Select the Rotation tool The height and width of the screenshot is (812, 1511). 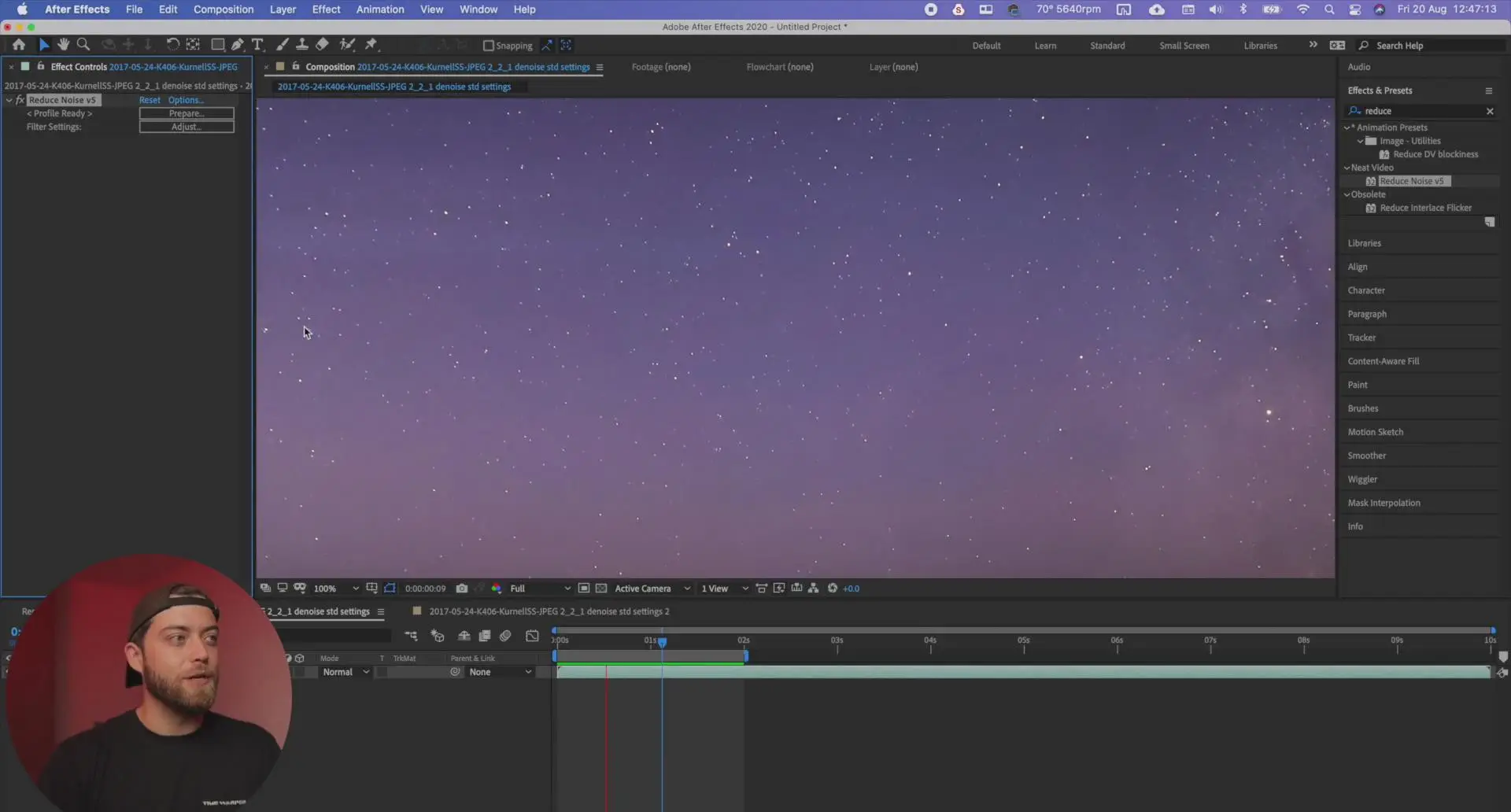coord(172,45)
